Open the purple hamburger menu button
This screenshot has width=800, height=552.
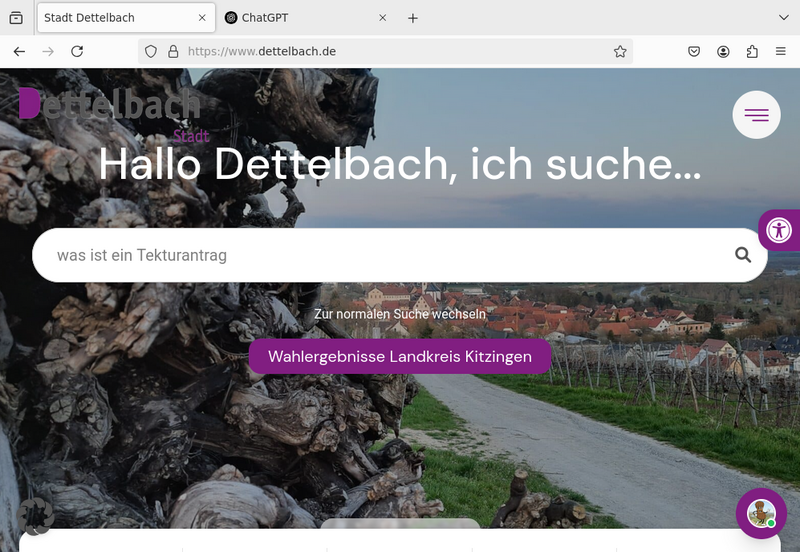pyautogui.click(x=756, y=115)
